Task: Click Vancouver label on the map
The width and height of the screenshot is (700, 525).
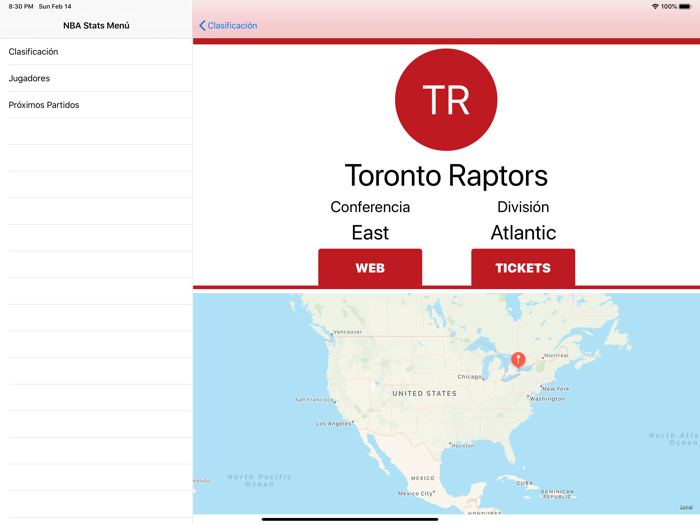Action: 348,332
